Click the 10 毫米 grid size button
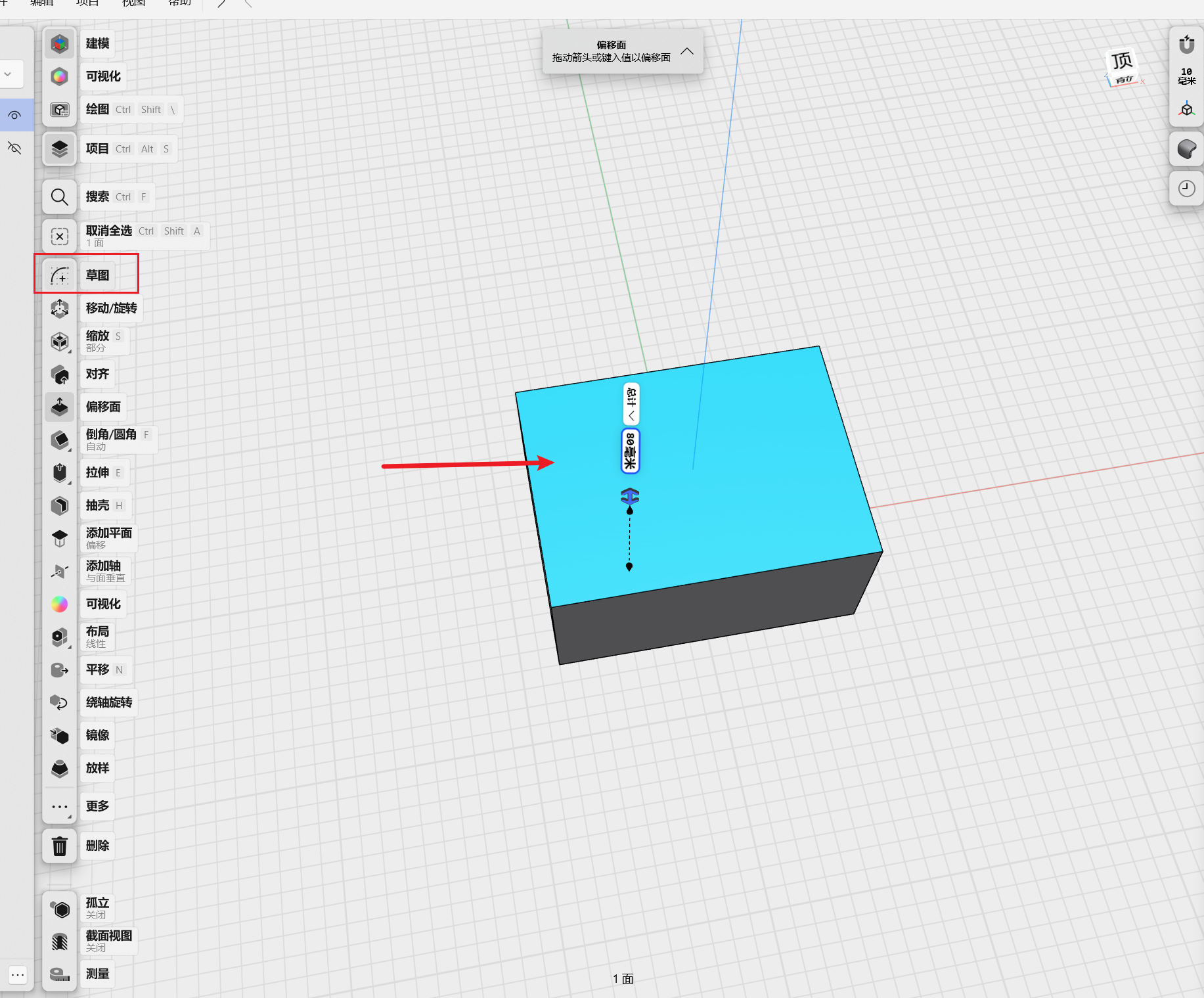1204x998 pixels. point(1186,76)
